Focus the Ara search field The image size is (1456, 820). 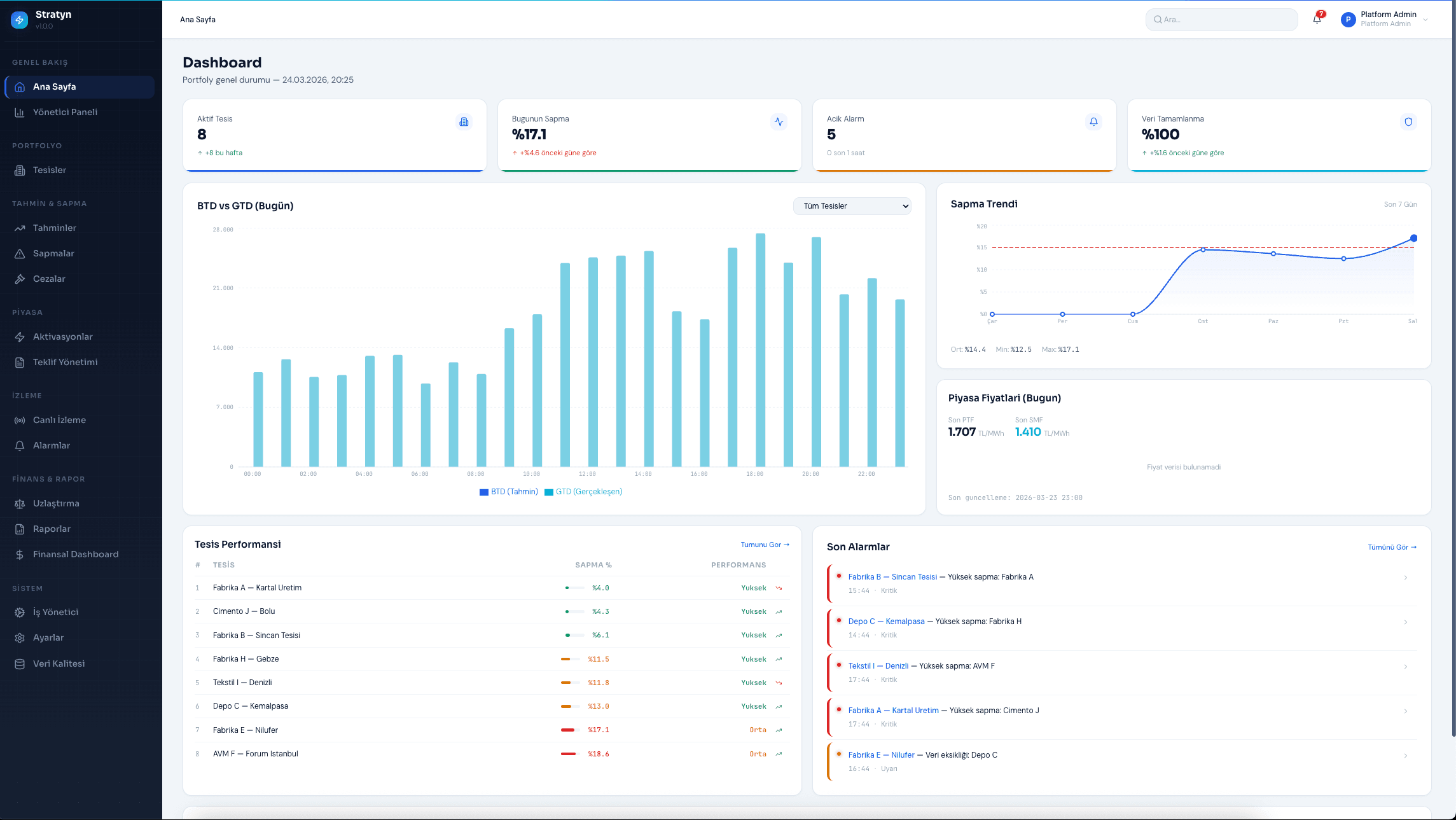(1221, 20)
